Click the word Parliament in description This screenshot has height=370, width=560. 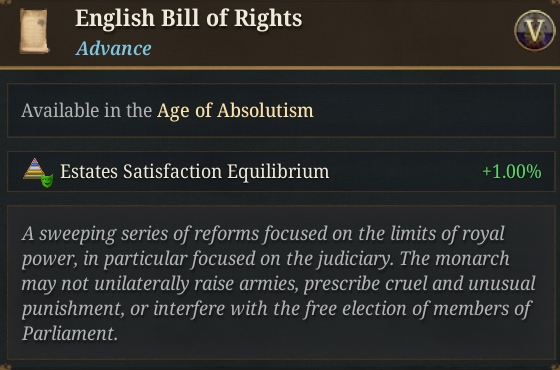pos(68,334)
